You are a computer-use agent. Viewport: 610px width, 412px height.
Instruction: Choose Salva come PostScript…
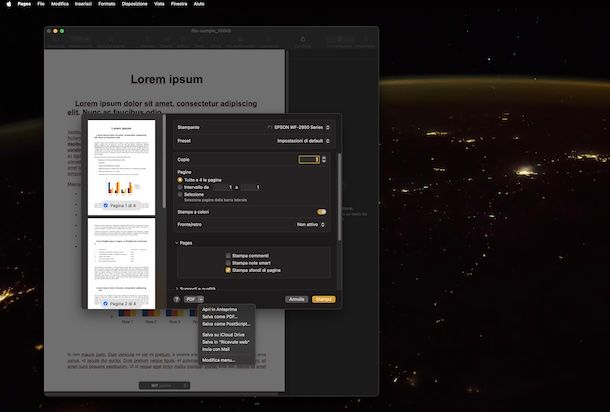227,324
